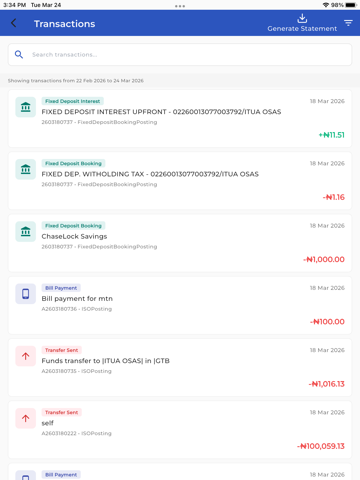360x480 pixels.
Task: Open FIXED DEPOSIT INTEREST UPFRONT transaction title
Action: 161,112
